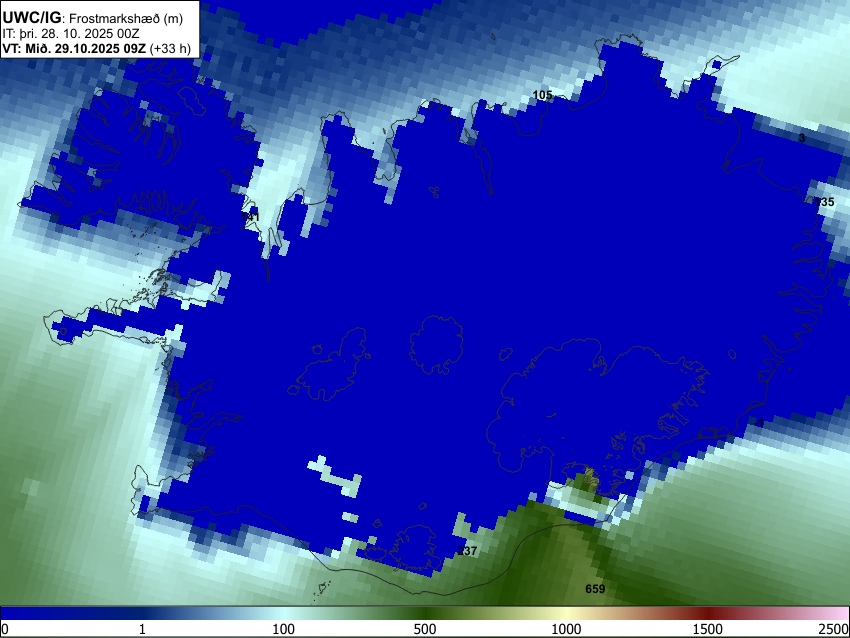This screenshot has height=638, width=850.
Task: Select the IT: þri. 28. 10. 2025 00Z line
Action: point(71,34)
